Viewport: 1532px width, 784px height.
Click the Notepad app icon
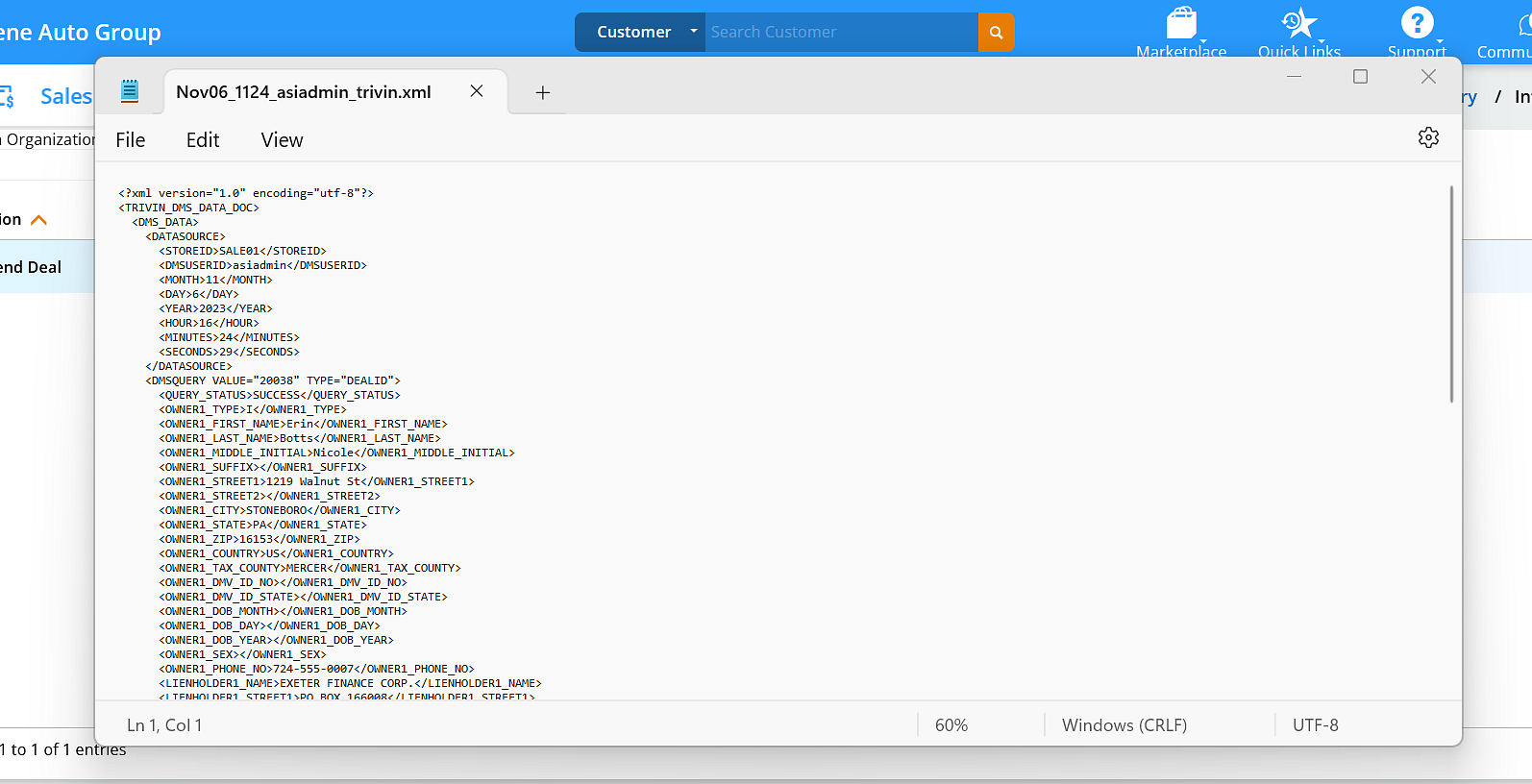click(130, 91)
